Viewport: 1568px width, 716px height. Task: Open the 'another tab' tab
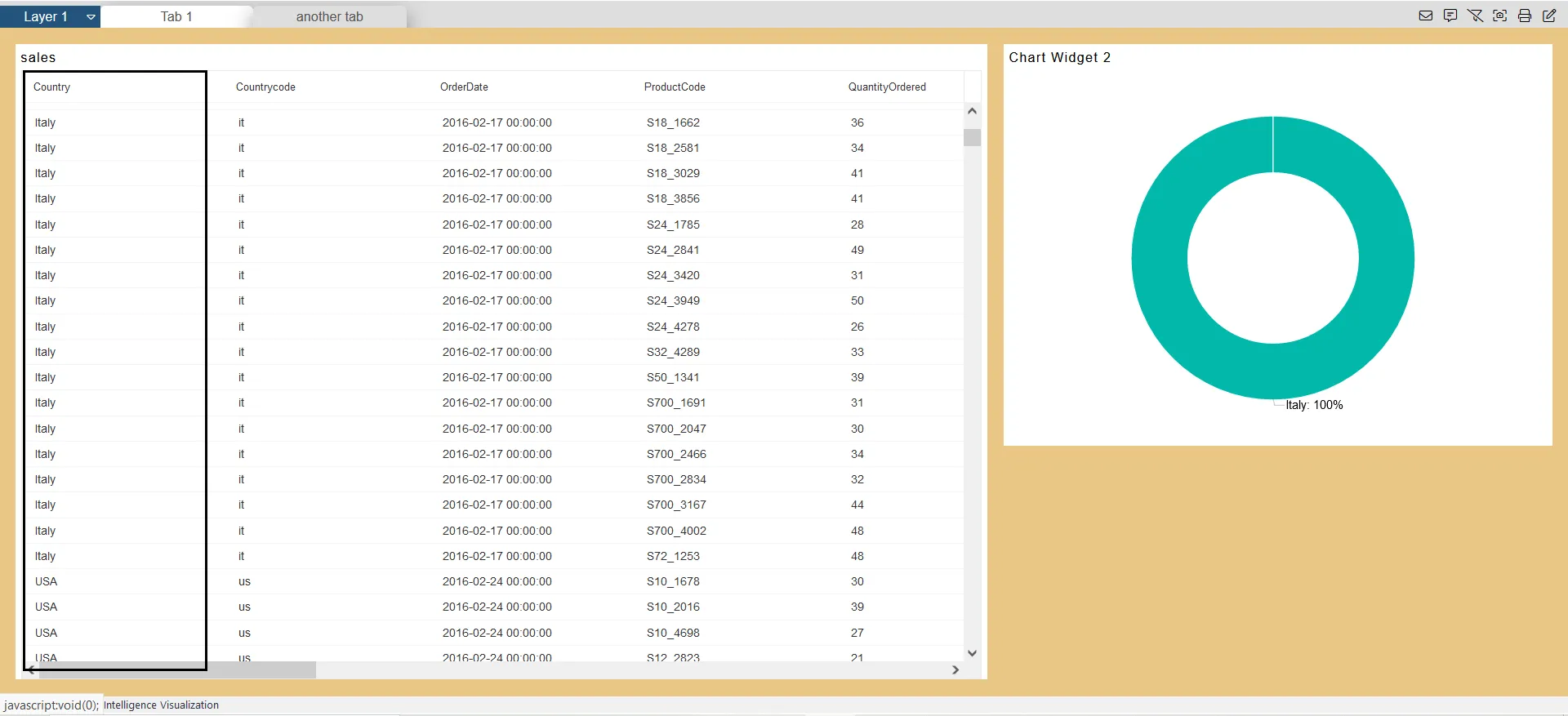[329, 16]
